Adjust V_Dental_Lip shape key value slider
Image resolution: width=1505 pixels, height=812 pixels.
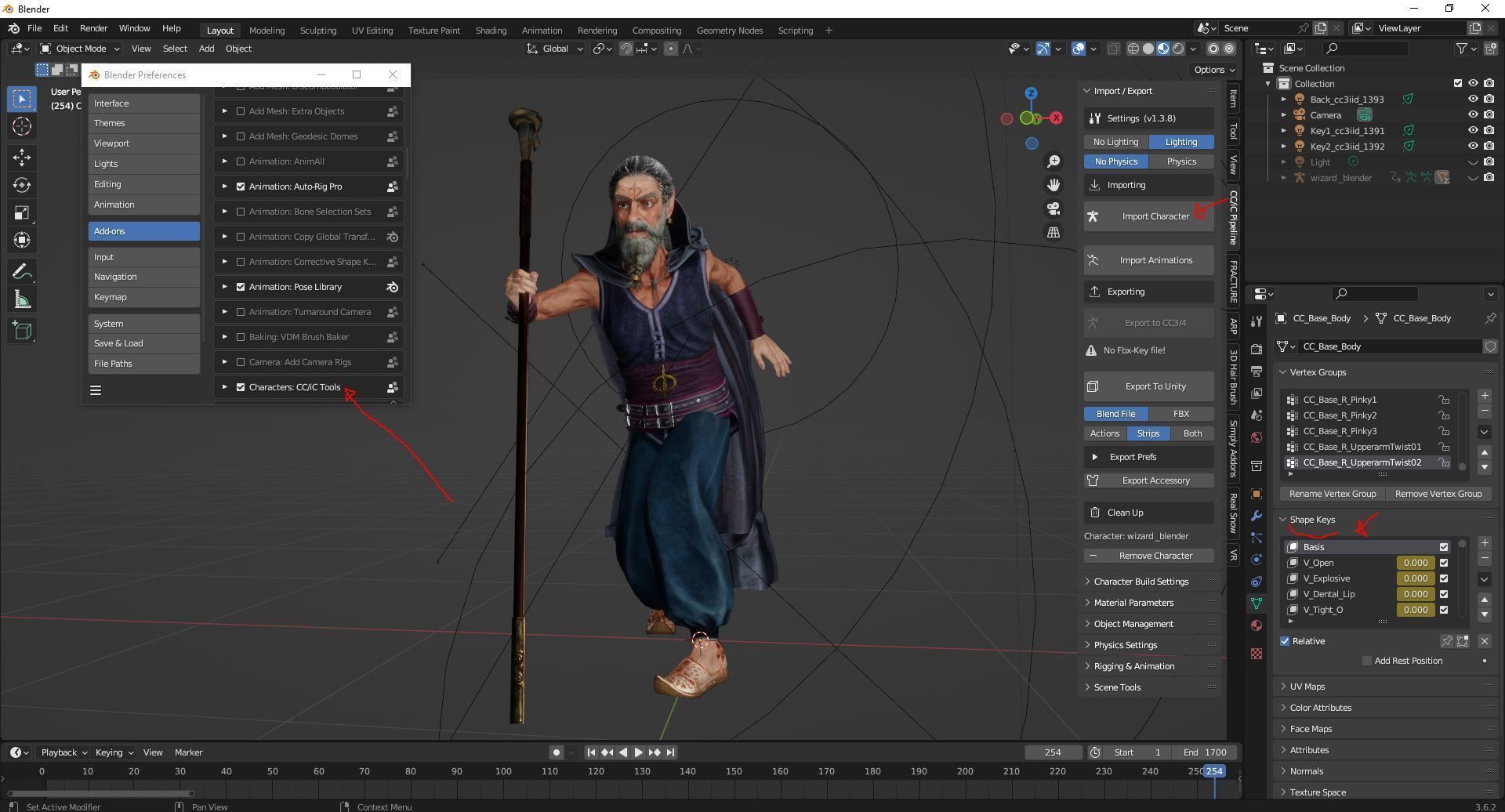click(x=1416, y=594)
